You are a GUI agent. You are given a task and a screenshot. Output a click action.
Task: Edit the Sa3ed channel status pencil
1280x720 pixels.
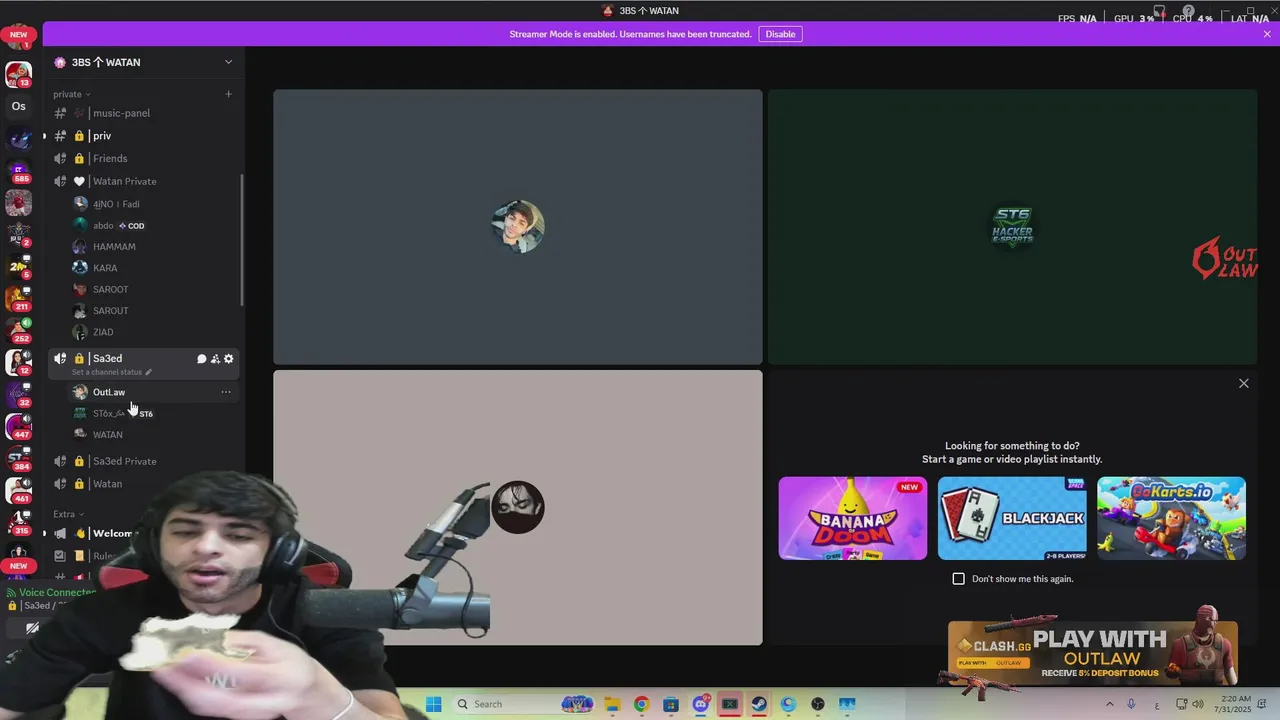click(x=148, y=372)
